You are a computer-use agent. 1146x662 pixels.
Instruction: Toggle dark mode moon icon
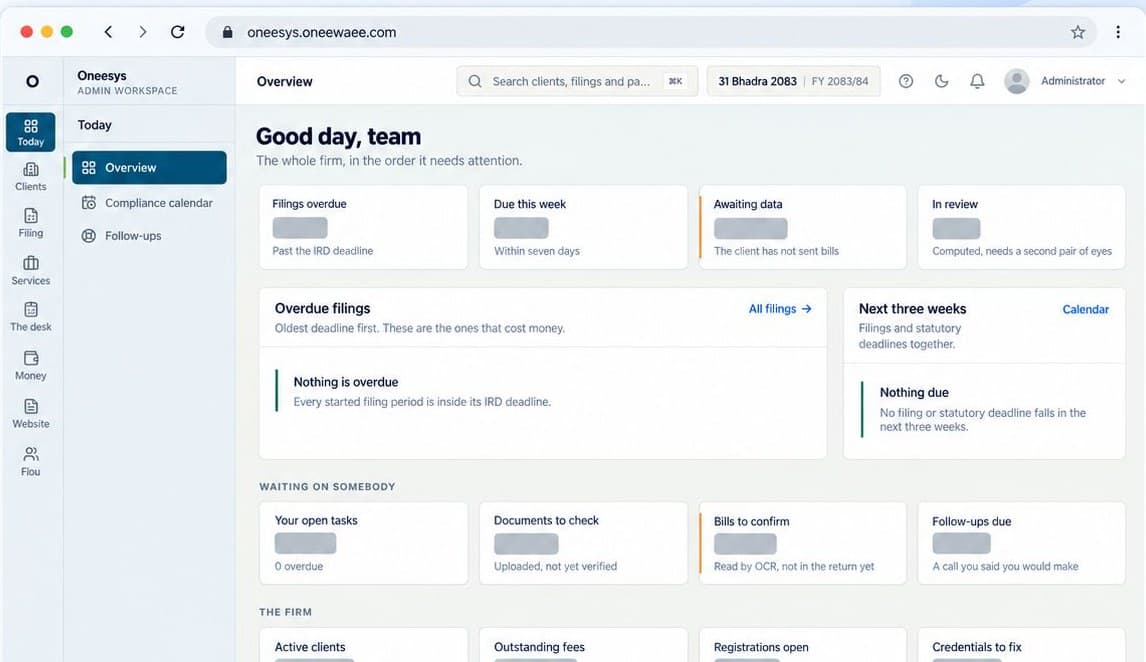[941, 81]
